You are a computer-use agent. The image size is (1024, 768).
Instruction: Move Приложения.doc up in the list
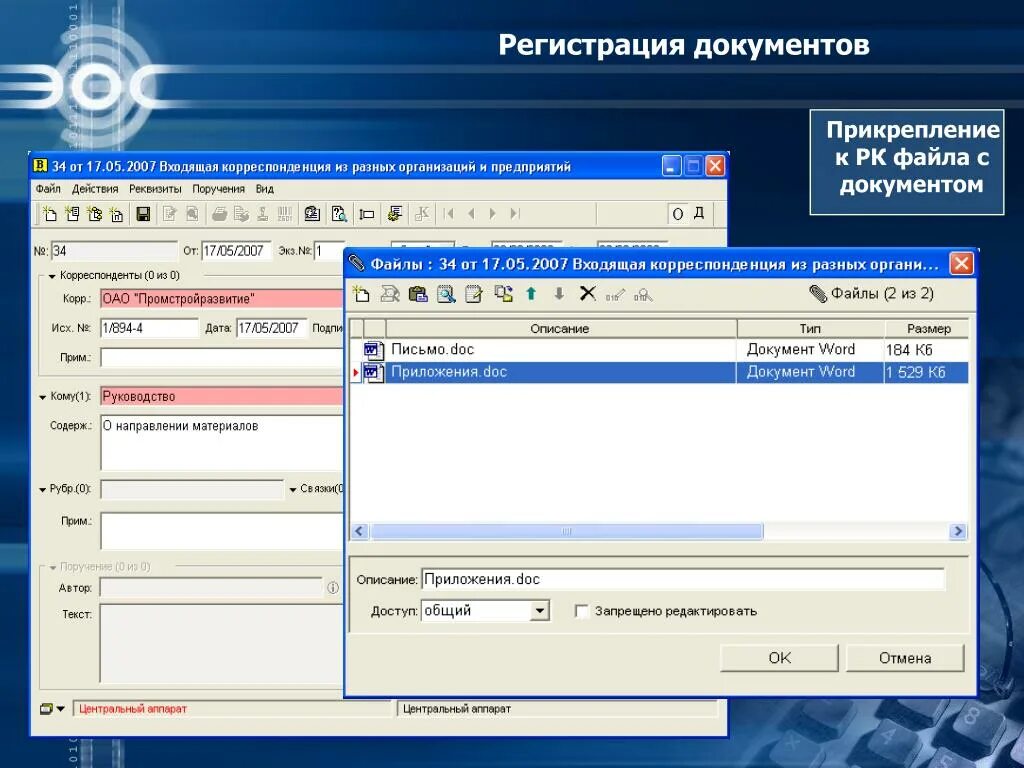point(532,293)
